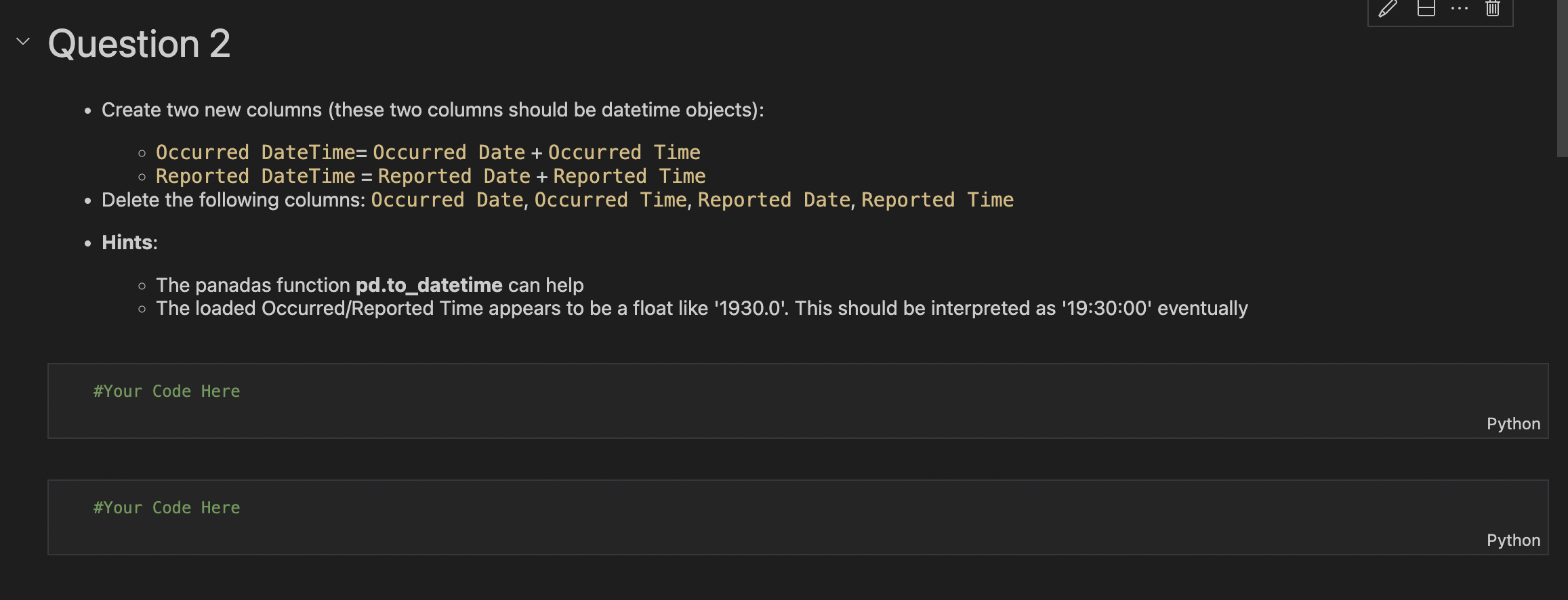1568x600 pixels.
Task: Click the split cell icon in the toolbar
Action: tap(1426, 8)
